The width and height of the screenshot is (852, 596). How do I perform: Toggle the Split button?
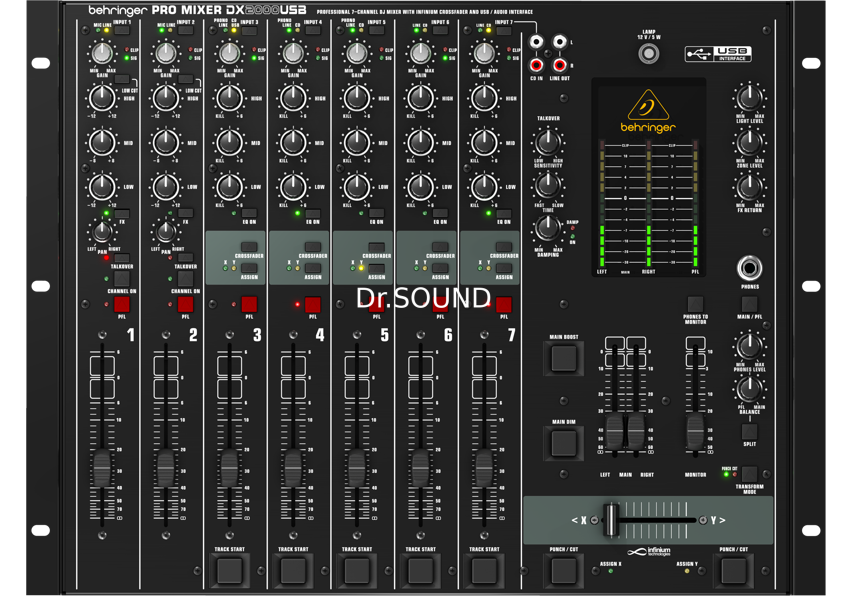[749, 431]
